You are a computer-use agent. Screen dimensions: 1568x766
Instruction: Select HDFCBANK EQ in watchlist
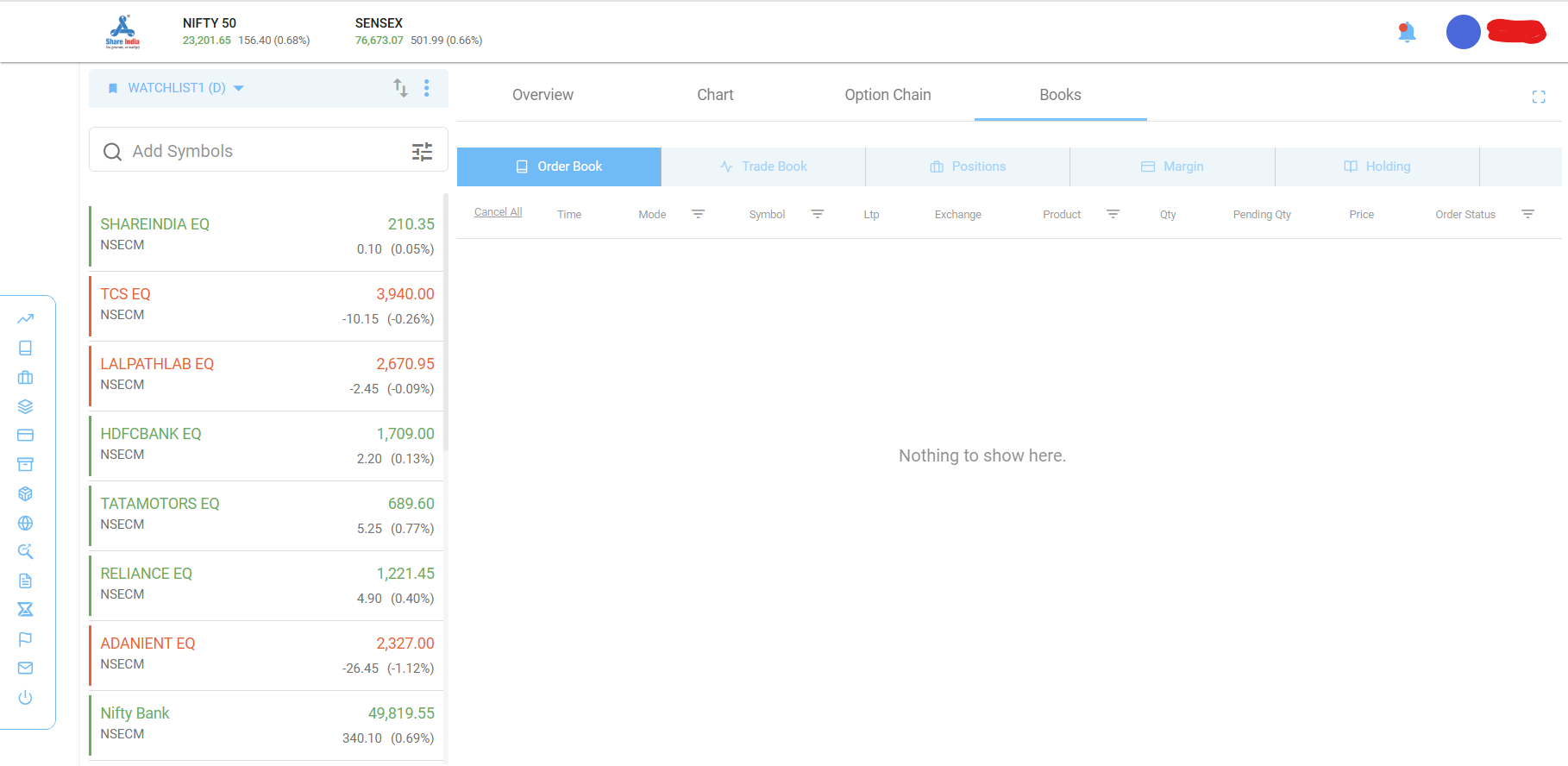pyautogui.click(x=267, y=446)
